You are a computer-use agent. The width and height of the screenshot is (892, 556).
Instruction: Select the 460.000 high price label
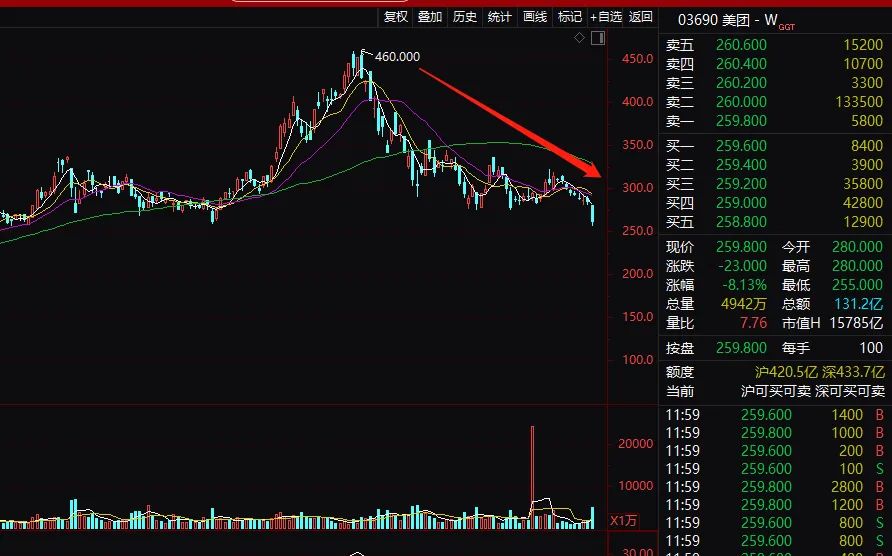397,56
